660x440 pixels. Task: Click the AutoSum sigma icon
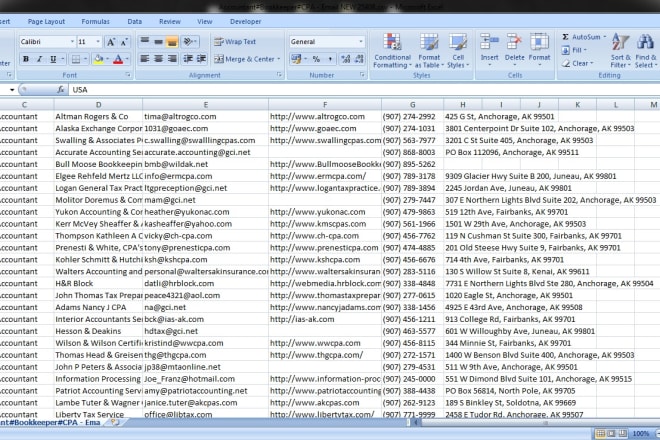tap(566, 37)
